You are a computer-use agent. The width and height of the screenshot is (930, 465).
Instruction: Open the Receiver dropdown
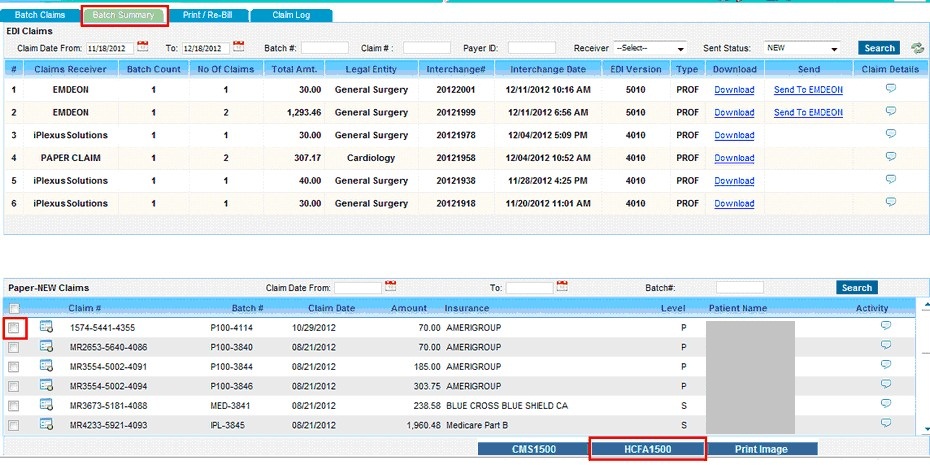[650, 48]
